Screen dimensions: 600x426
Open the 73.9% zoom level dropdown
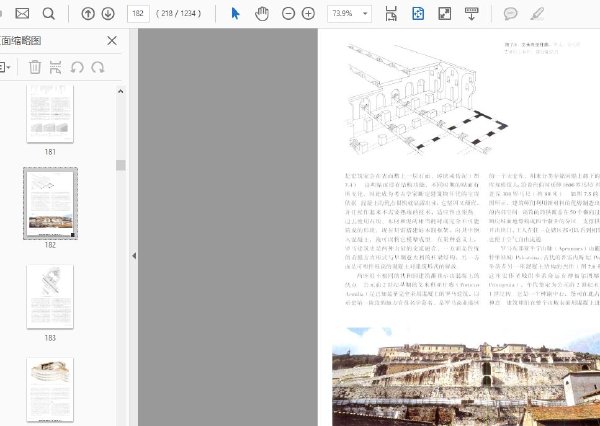[x=365, y=14]
